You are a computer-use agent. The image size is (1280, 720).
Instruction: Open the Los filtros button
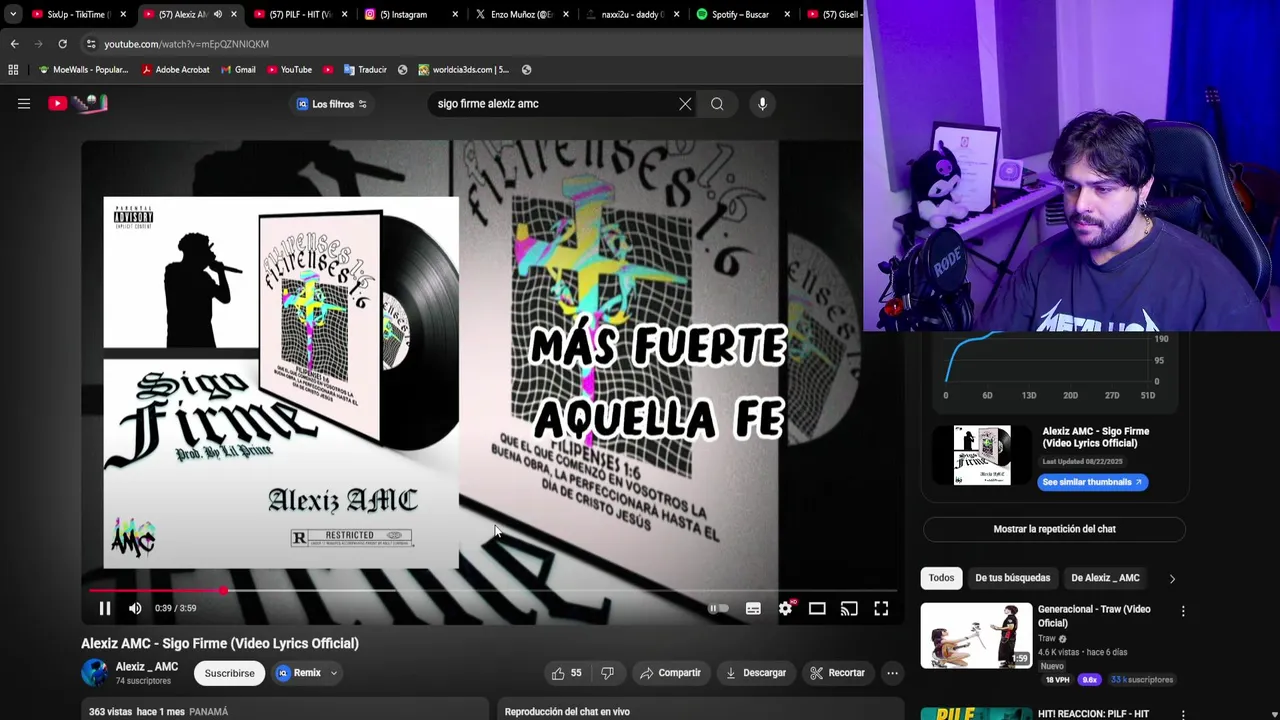coord(331,104)
